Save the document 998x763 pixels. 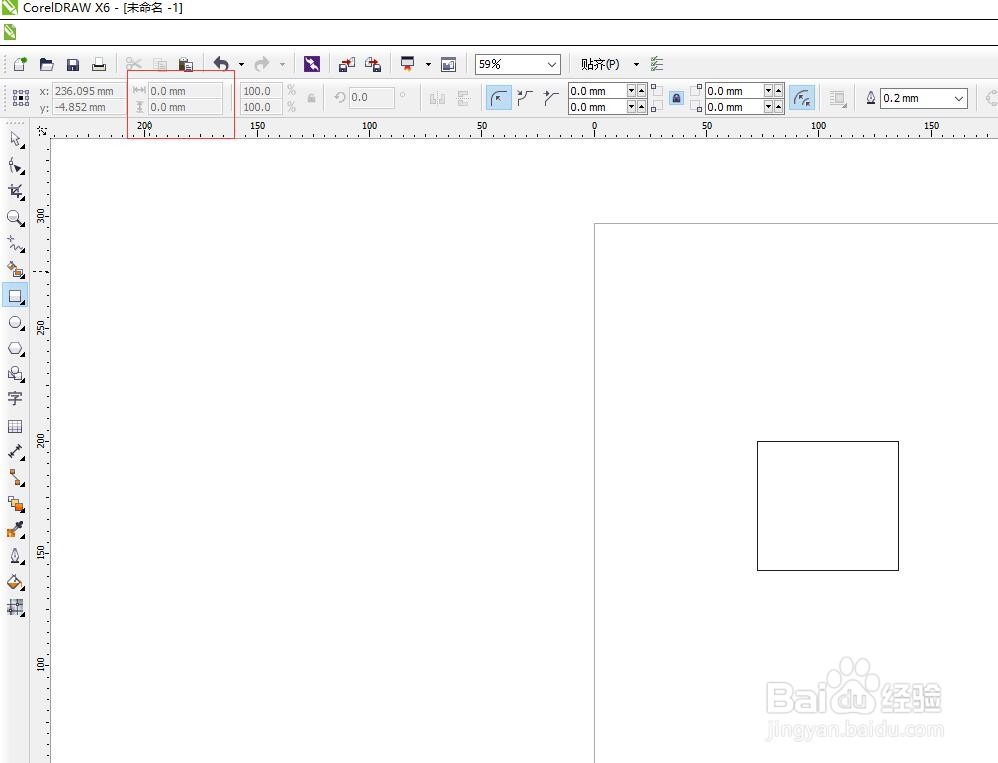[x=73, y=64]
